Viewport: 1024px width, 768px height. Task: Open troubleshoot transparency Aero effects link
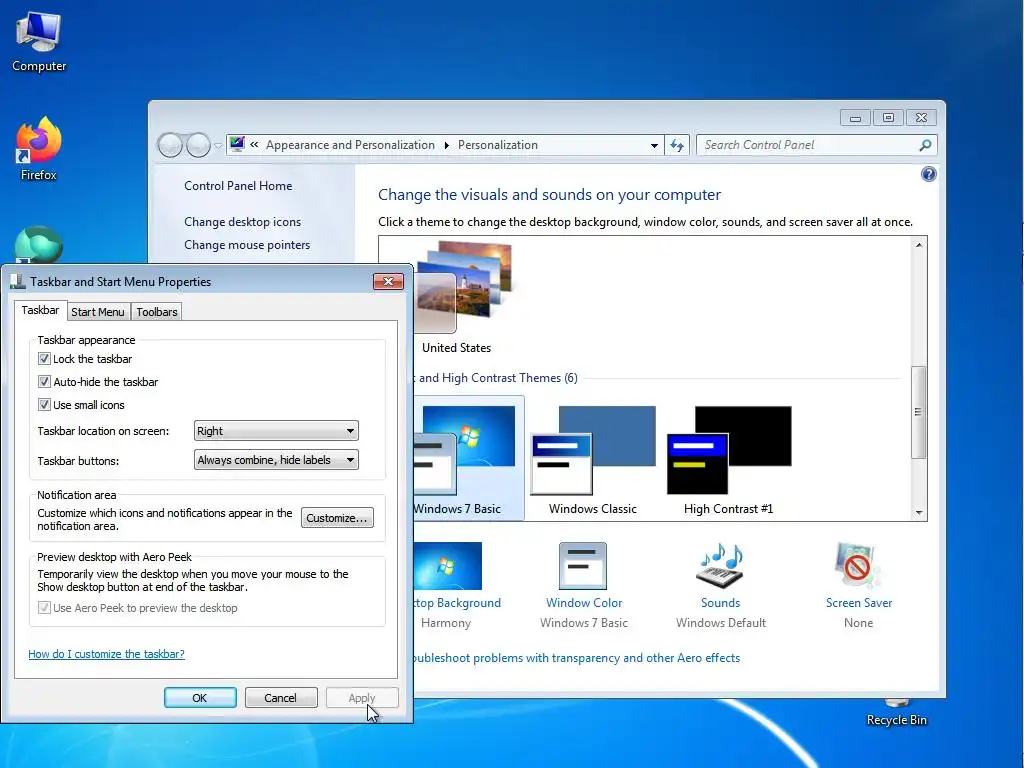point(577,658)
